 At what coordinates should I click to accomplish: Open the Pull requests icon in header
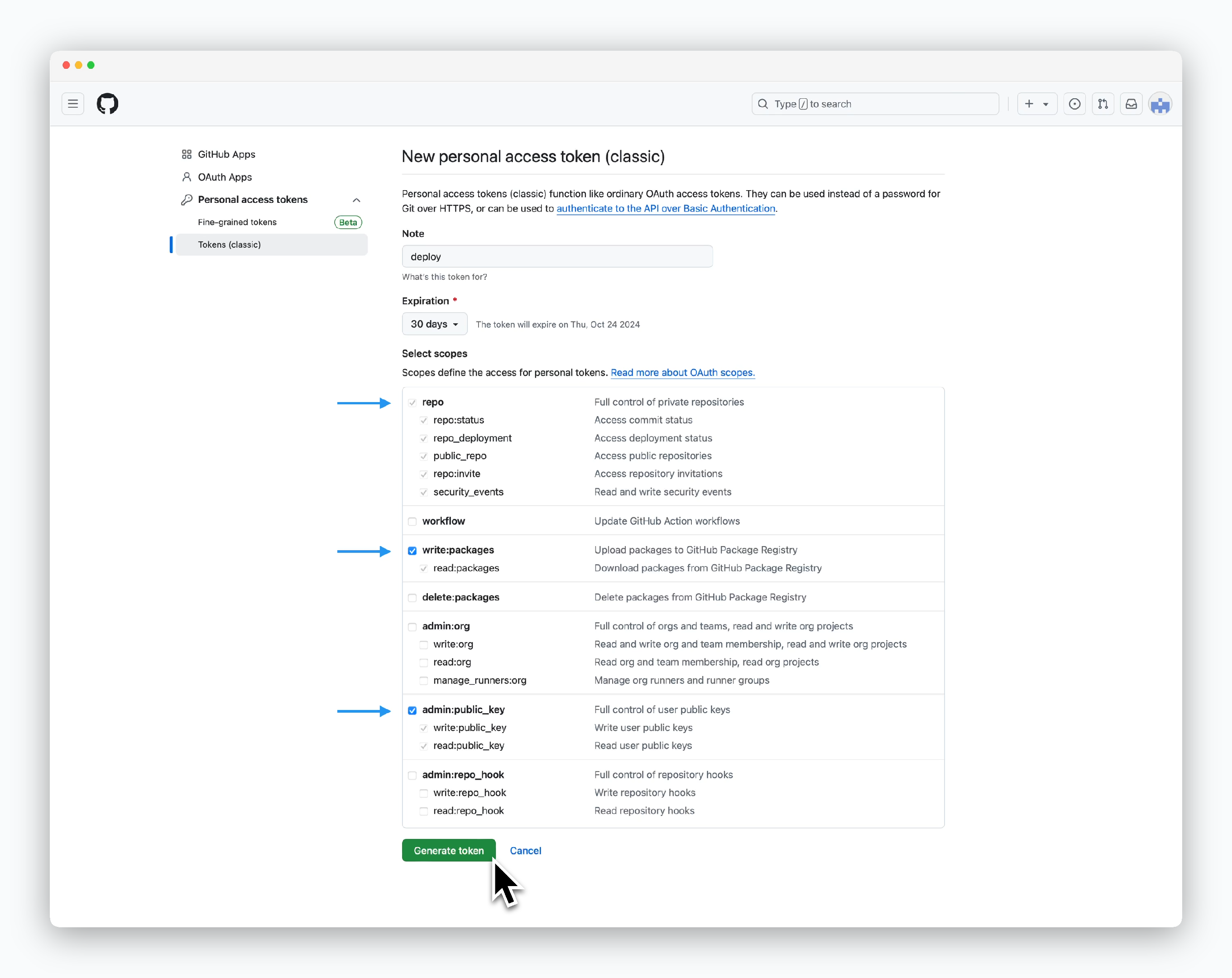[x=1103, y=104]
